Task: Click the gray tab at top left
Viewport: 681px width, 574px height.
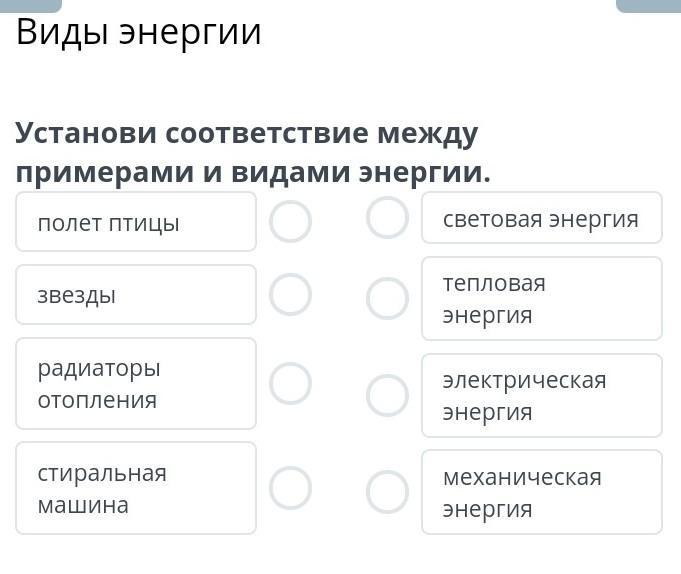Action: click(31, 5)
